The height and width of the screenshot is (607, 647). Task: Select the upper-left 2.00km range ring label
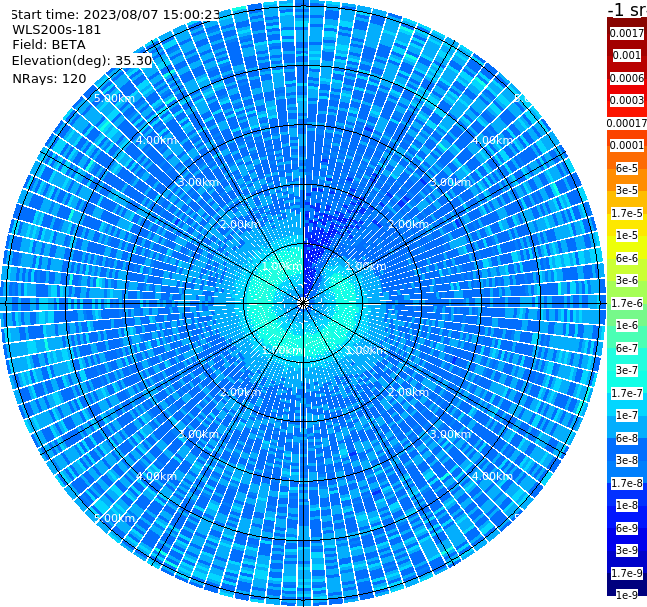[x=241, y=224]
